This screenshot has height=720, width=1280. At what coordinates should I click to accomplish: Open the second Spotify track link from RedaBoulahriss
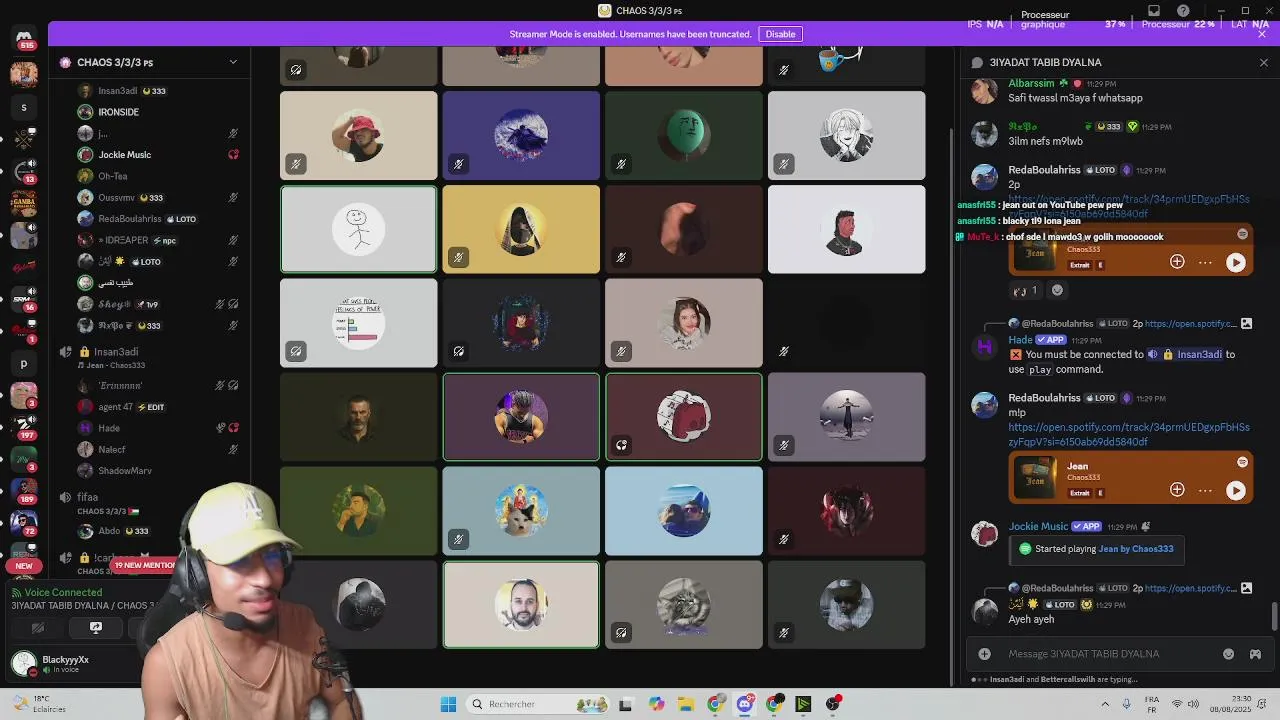coord(1129,434)
